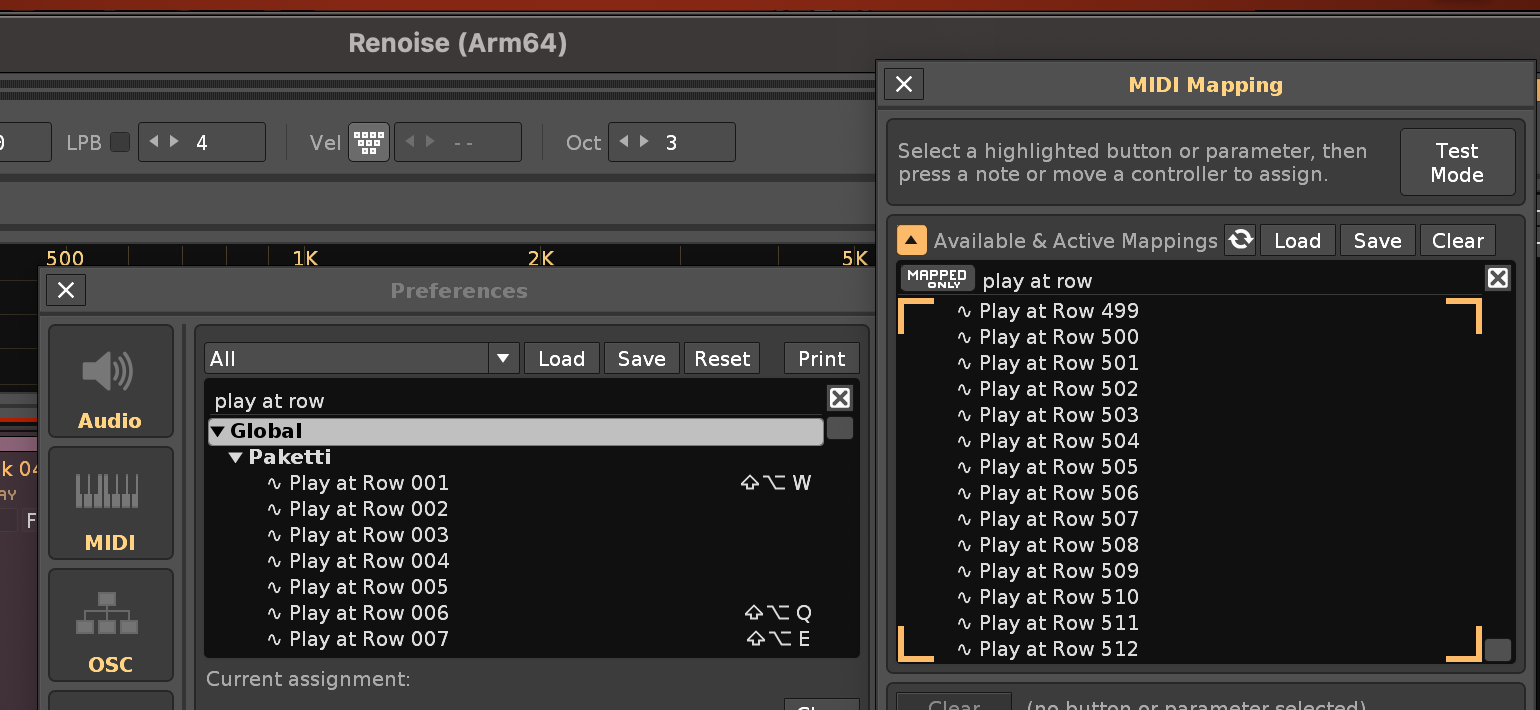Click Save in MIDI Mapping panel
This screenshot has height=710, width=1540.
[x=1377, y=241]
